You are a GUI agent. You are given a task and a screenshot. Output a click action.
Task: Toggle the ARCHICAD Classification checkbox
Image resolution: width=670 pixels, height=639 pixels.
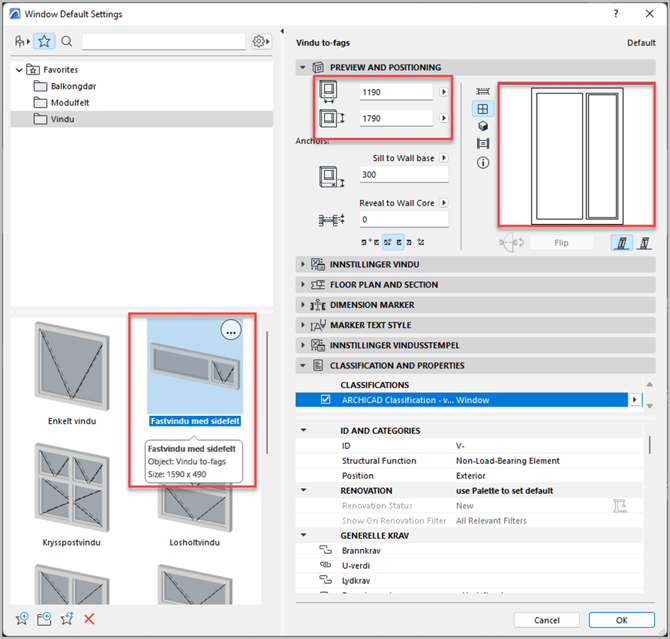[x=324, y=399]
